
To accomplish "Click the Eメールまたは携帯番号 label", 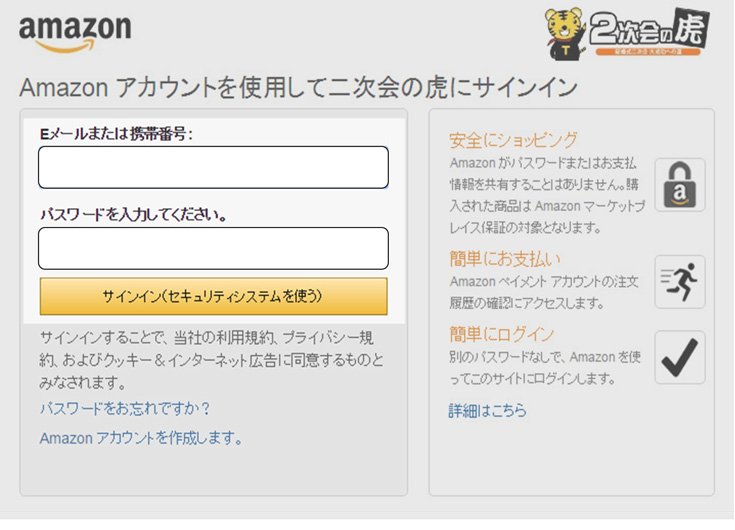I will pos(116,134).
